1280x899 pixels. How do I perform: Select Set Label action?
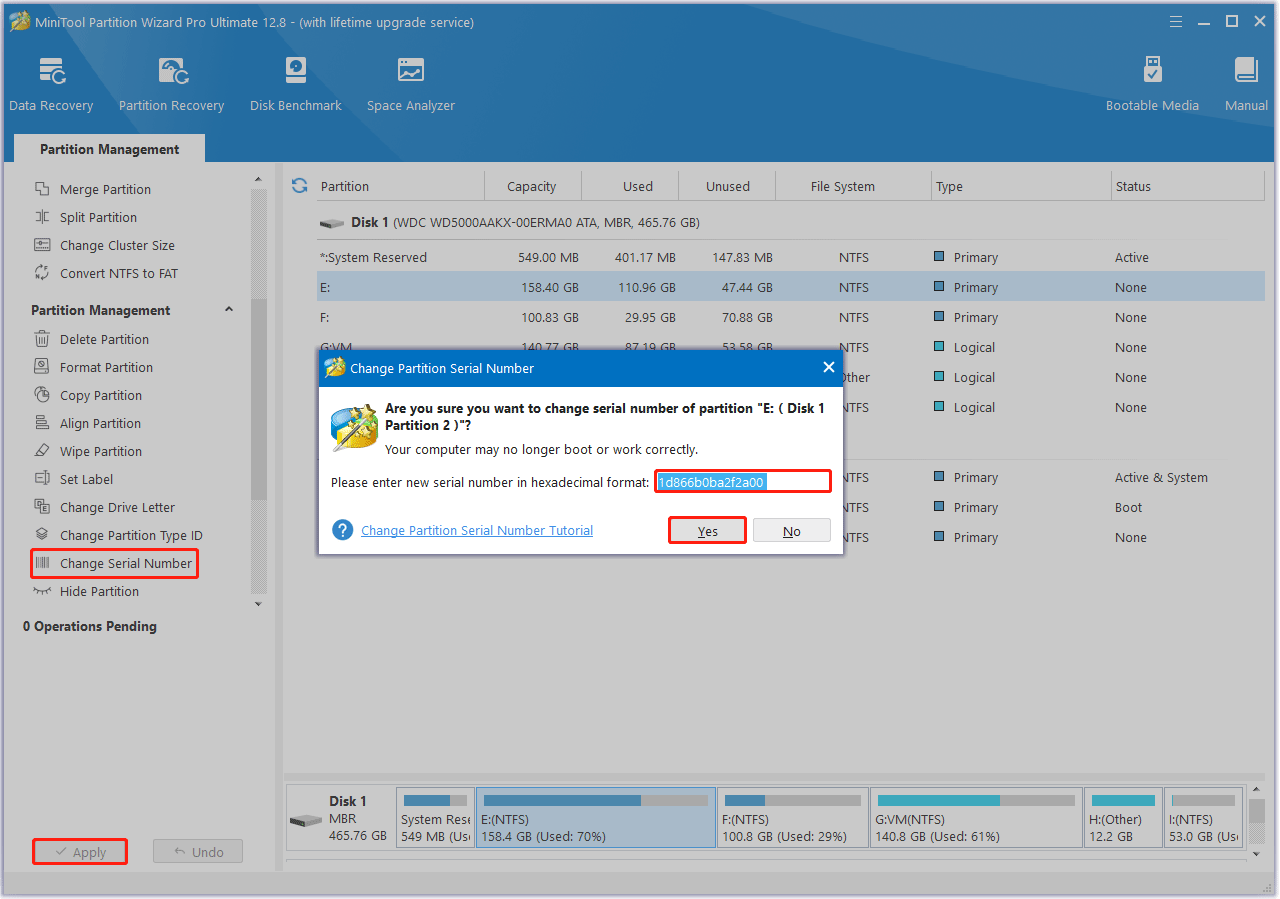click(x=86, y=479)
